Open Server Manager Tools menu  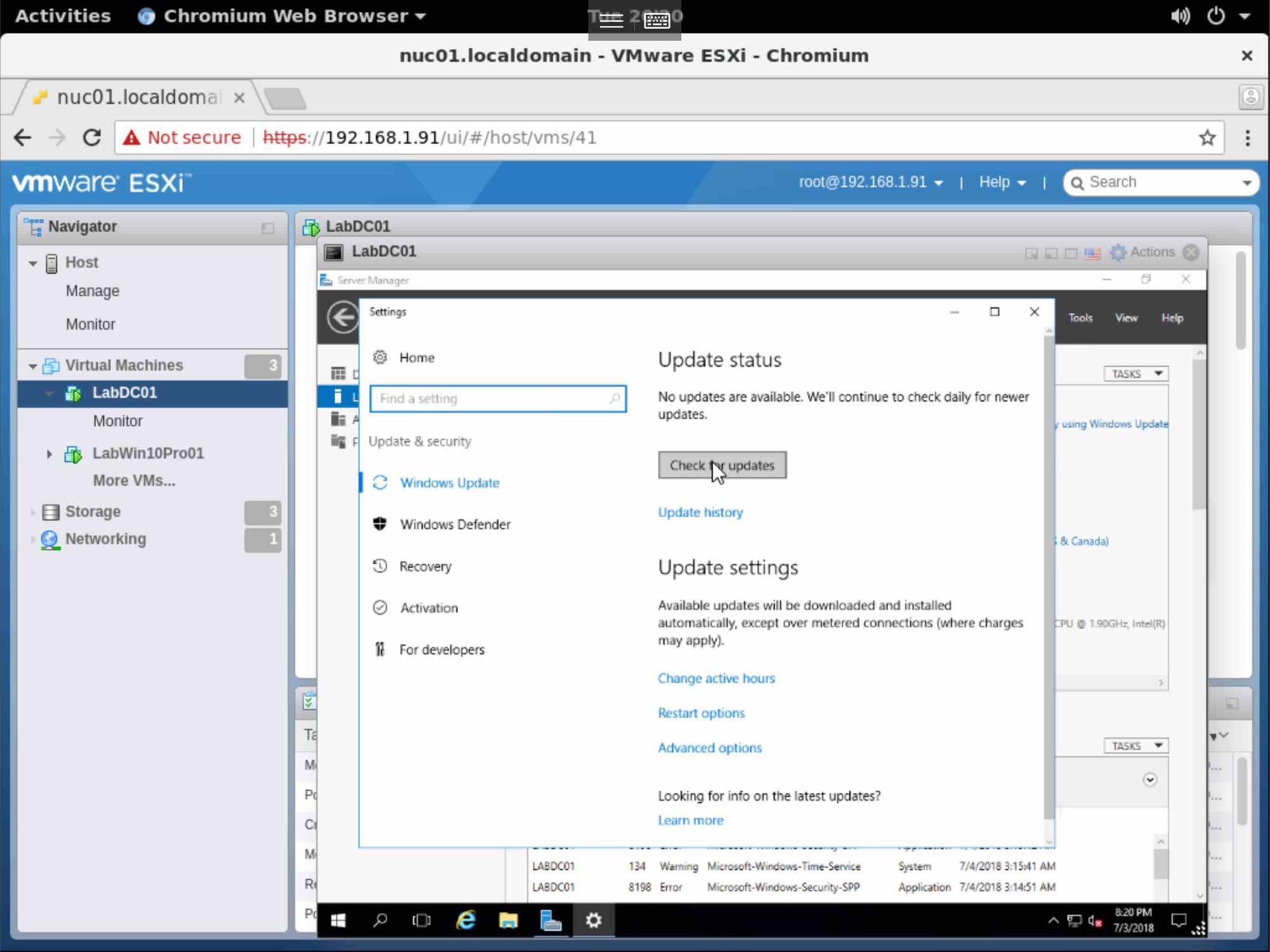point(1080,318)
